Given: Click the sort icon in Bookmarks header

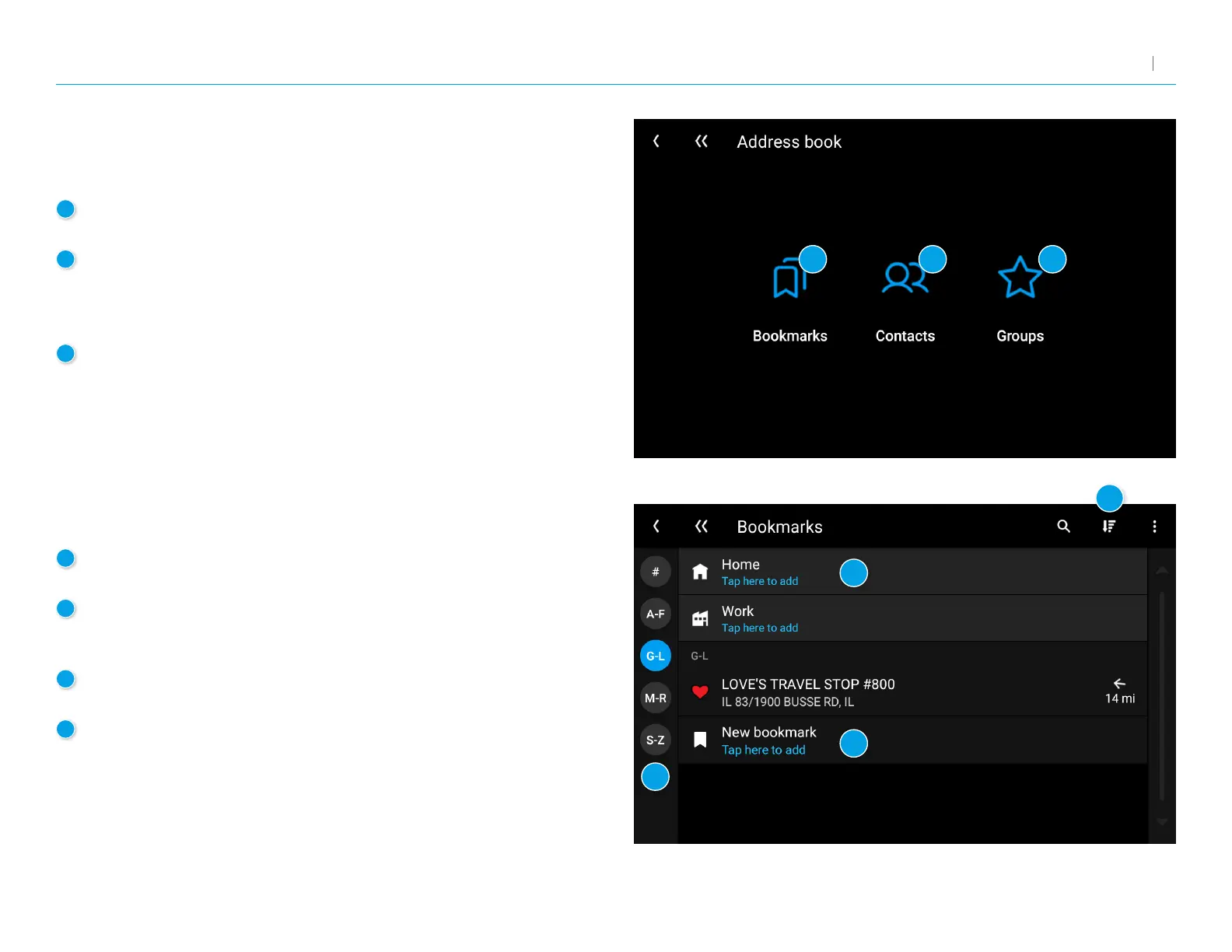Looking at the screenshot, I should (x=1109, y=527).
